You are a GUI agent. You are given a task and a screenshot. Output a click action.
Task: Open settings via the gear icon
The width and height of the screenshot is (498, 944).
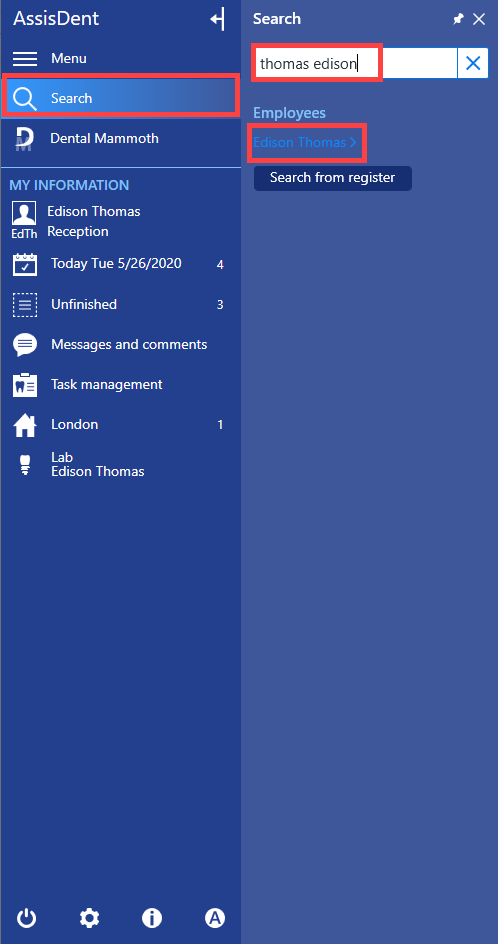[x=90, y=918]
